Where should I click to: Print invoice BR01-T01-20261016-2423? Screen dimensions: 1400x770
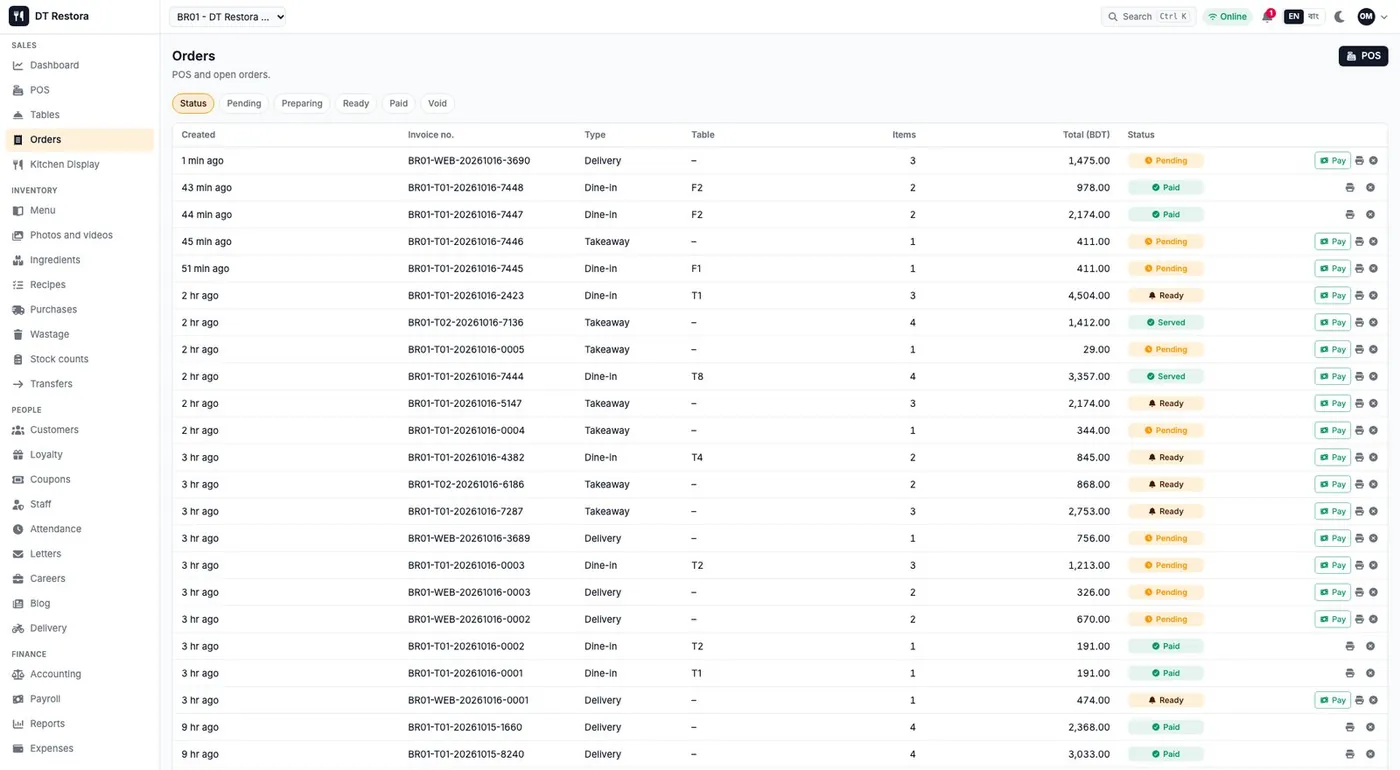coord(1359,296)
